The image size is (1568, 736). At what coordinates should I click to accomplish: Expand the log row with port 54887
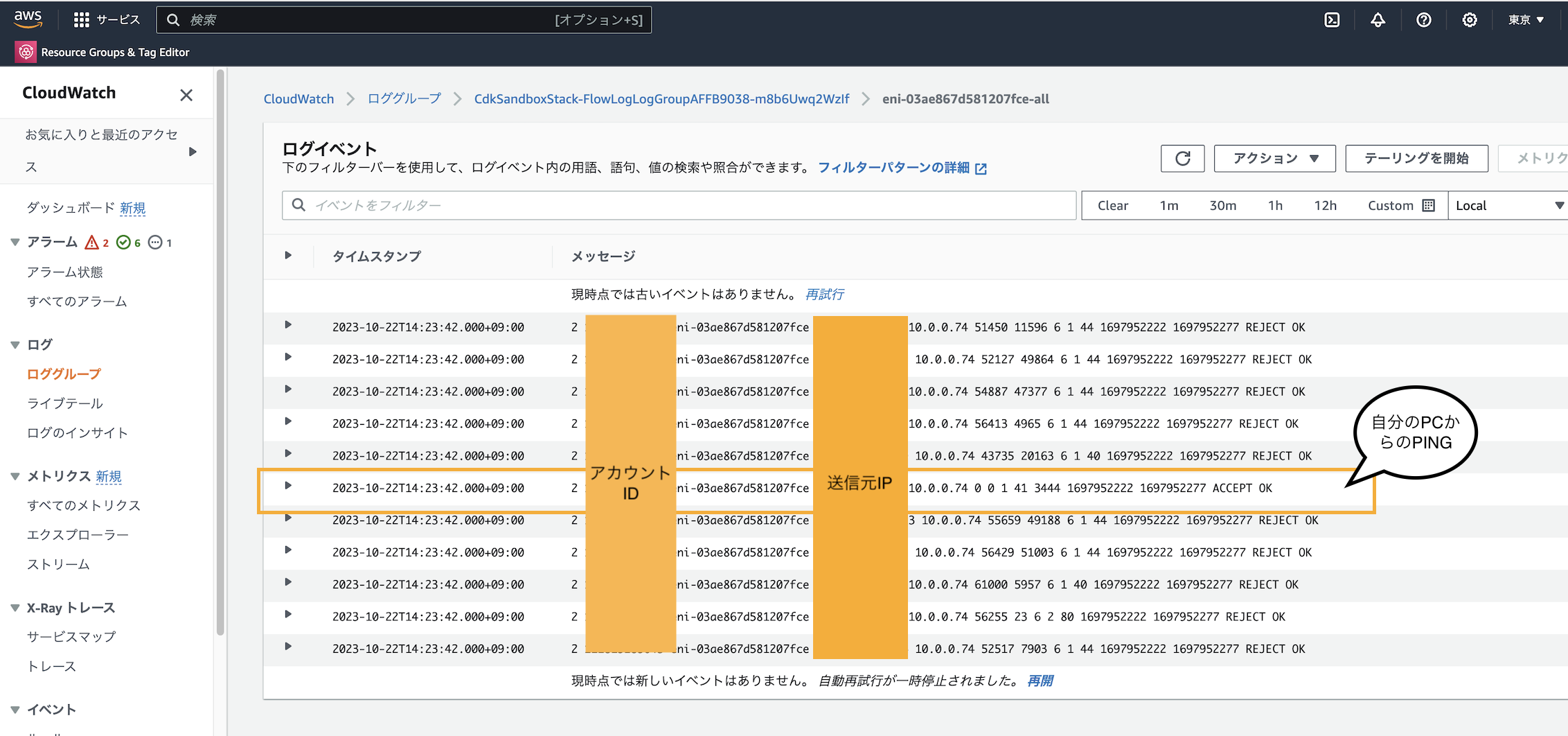pyautogui.click(x=288, y=389)
